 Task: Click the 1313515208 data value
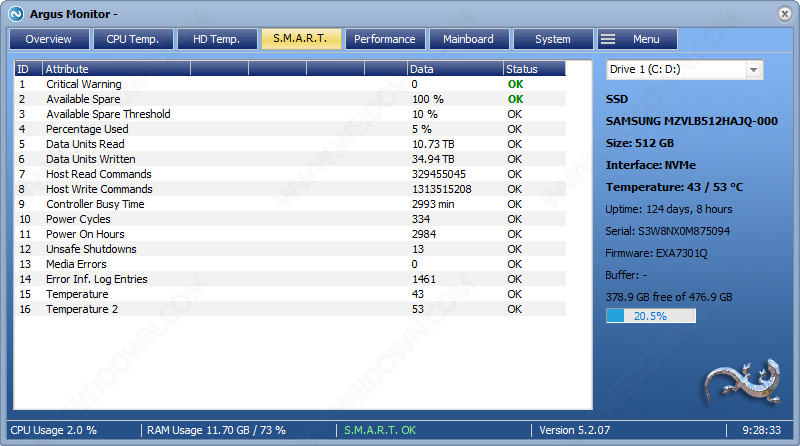click(x=442, y=189)
